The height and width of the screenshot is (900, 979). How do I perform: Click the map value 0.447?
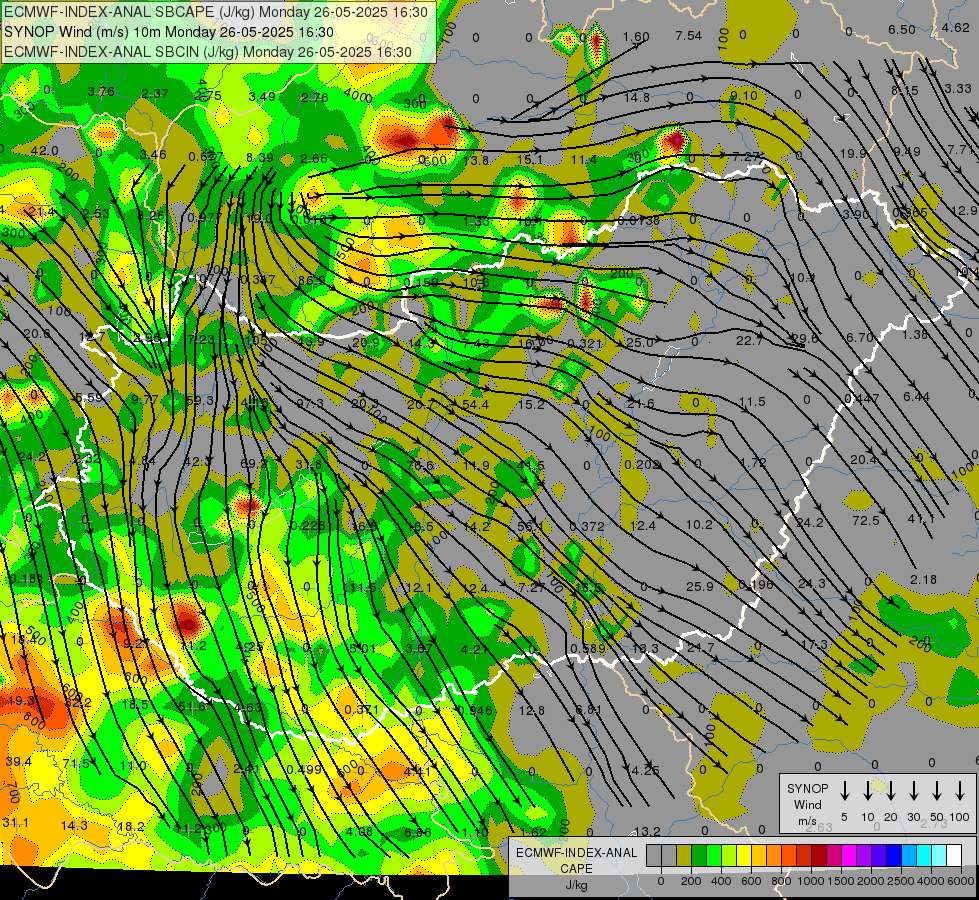coord(862,398)
